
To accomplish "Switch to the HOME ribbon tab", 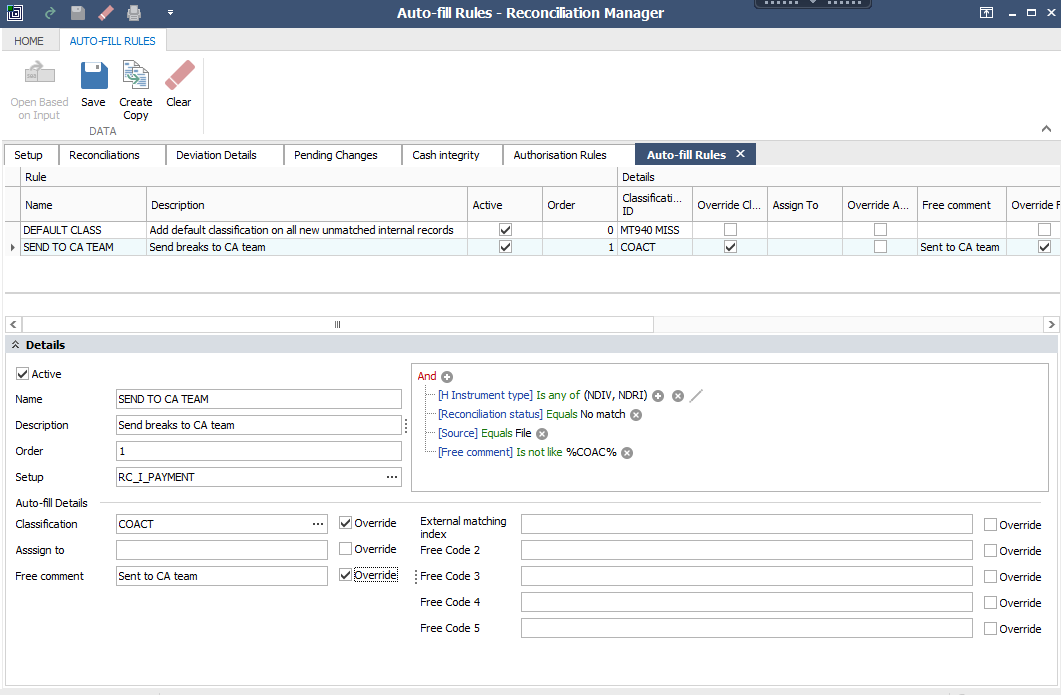I will click(x=29, y=41).
